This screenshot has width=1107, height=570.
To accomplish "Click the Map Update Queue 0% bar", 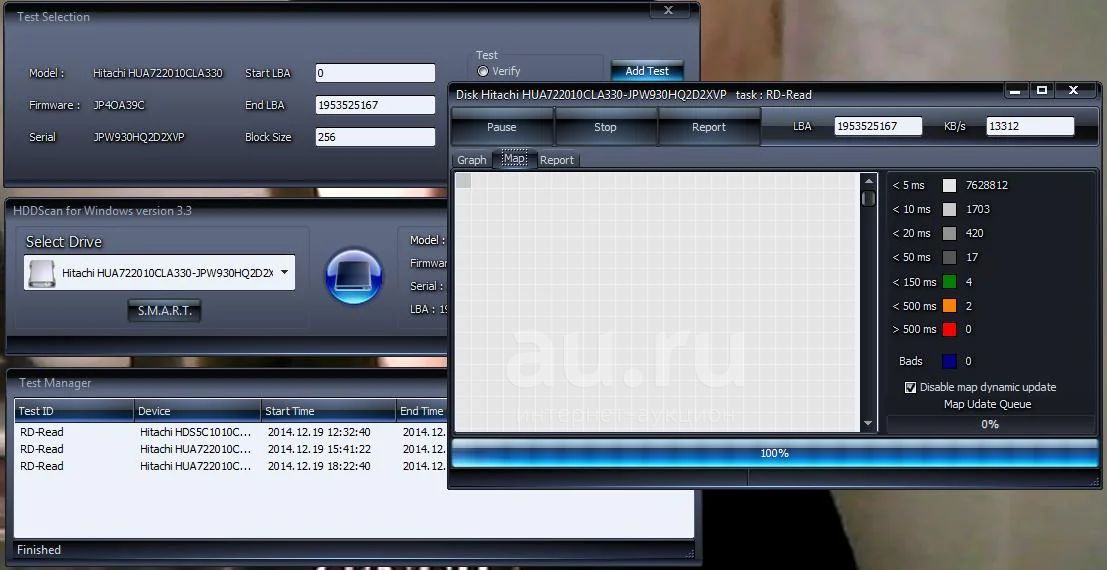I will click(990, 424).
